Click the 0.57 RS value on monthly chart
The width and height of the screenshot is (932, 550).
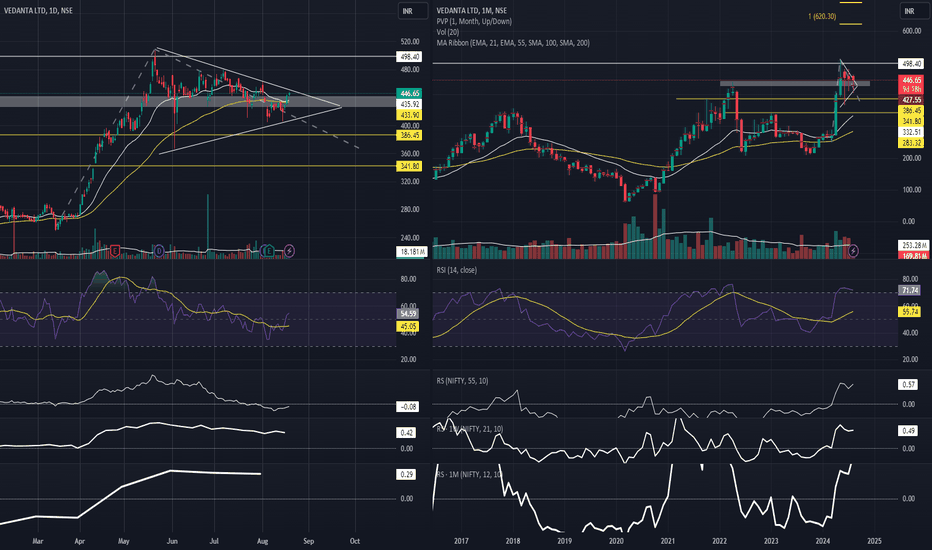tap(909, 385)
